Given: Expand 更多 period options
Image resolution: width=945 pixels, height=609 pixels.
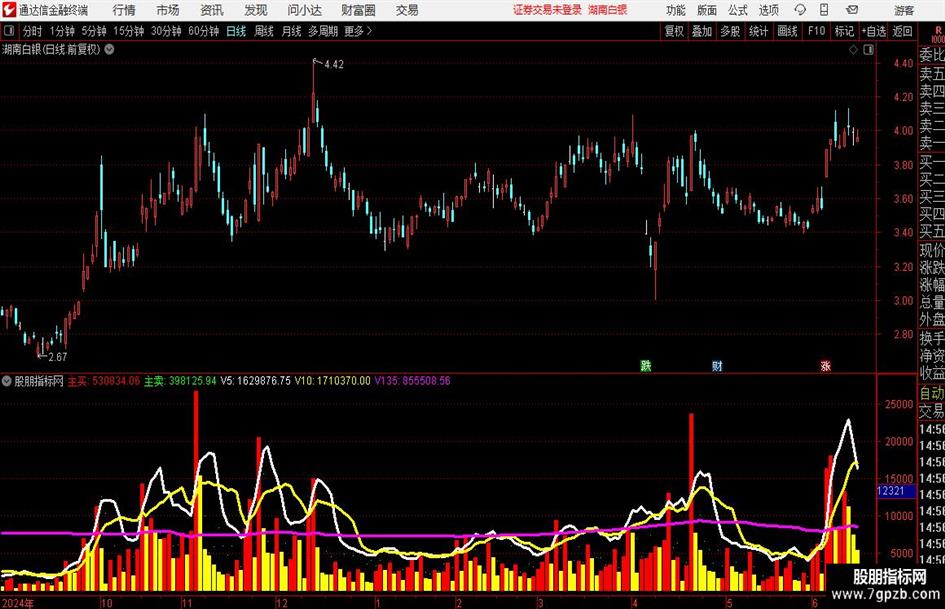Looking at the screenshot, I should (358, 31).
